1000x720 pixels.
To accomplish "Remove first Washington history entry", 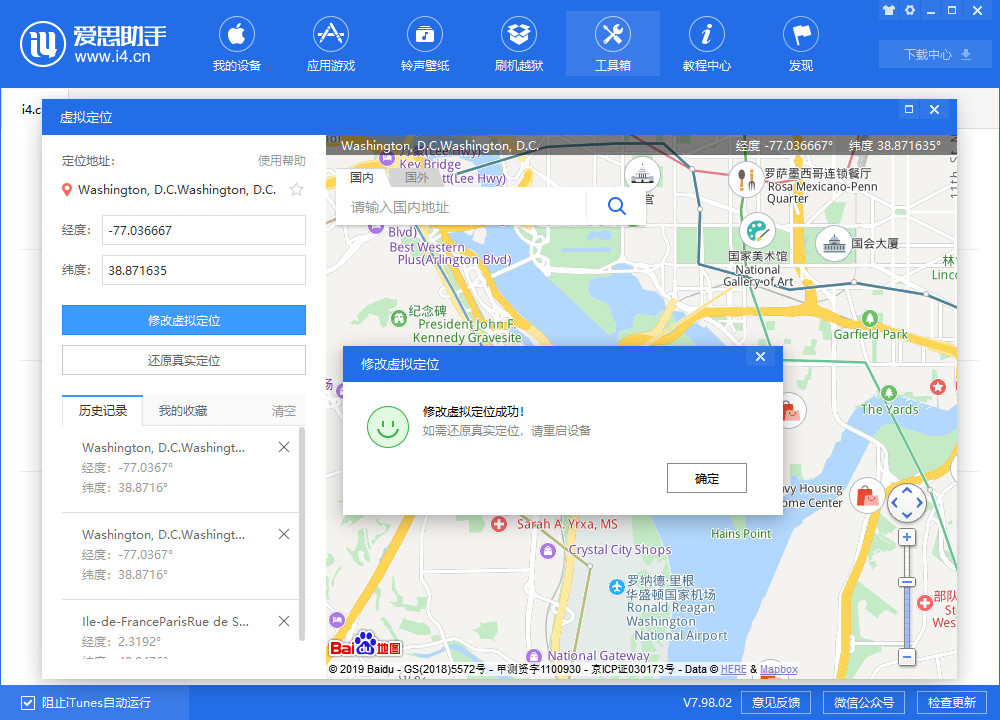I will pyautogui.click(x=284, y=448).
